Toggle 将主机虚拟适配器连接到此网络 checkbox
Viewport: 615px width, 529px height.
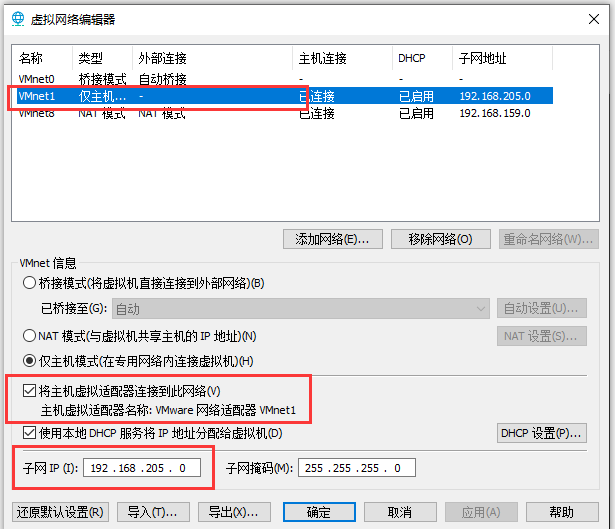pyautogui.click(x=29, y=390)
